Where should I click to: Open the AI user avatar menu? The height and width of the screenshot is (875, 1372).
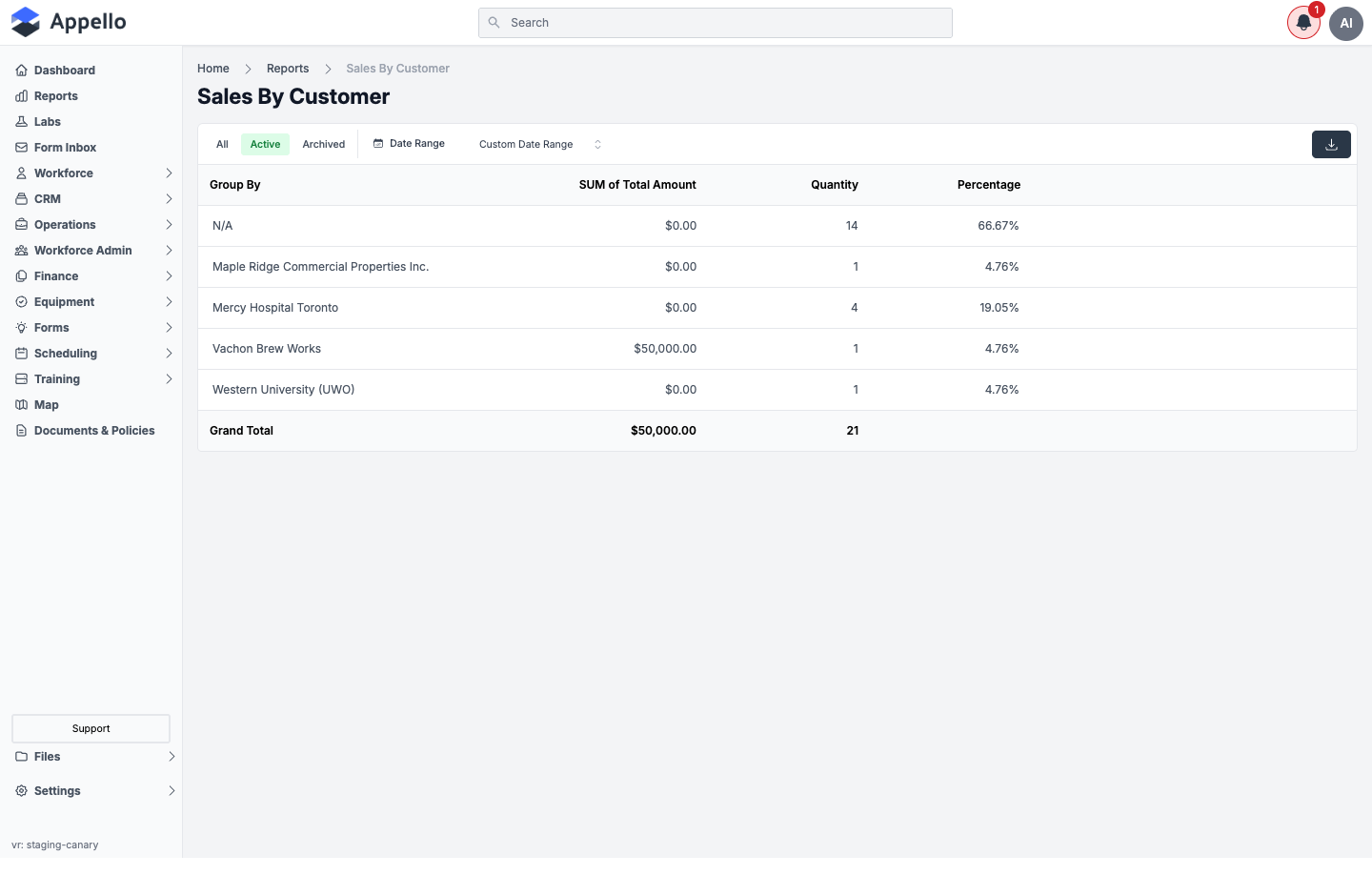(1346, 23)
